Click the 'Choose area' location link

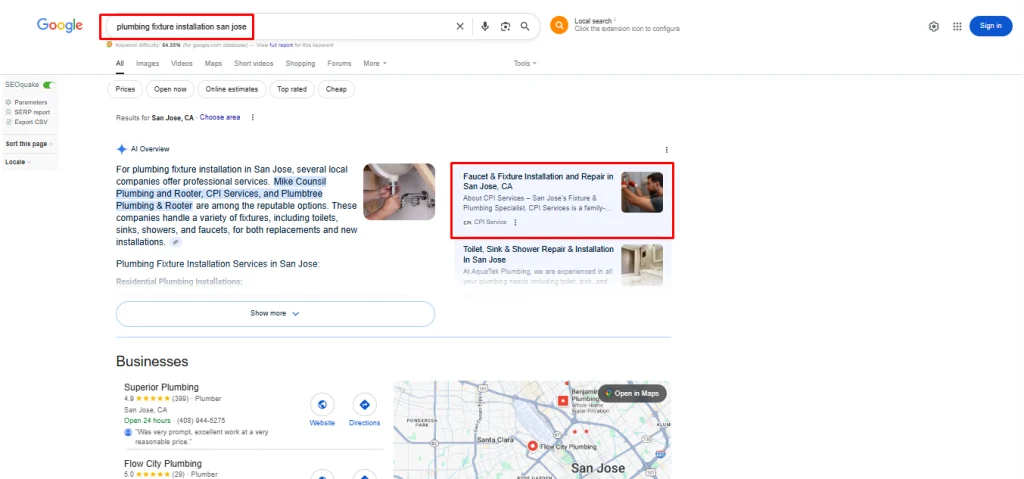click(x=220, y=117)
